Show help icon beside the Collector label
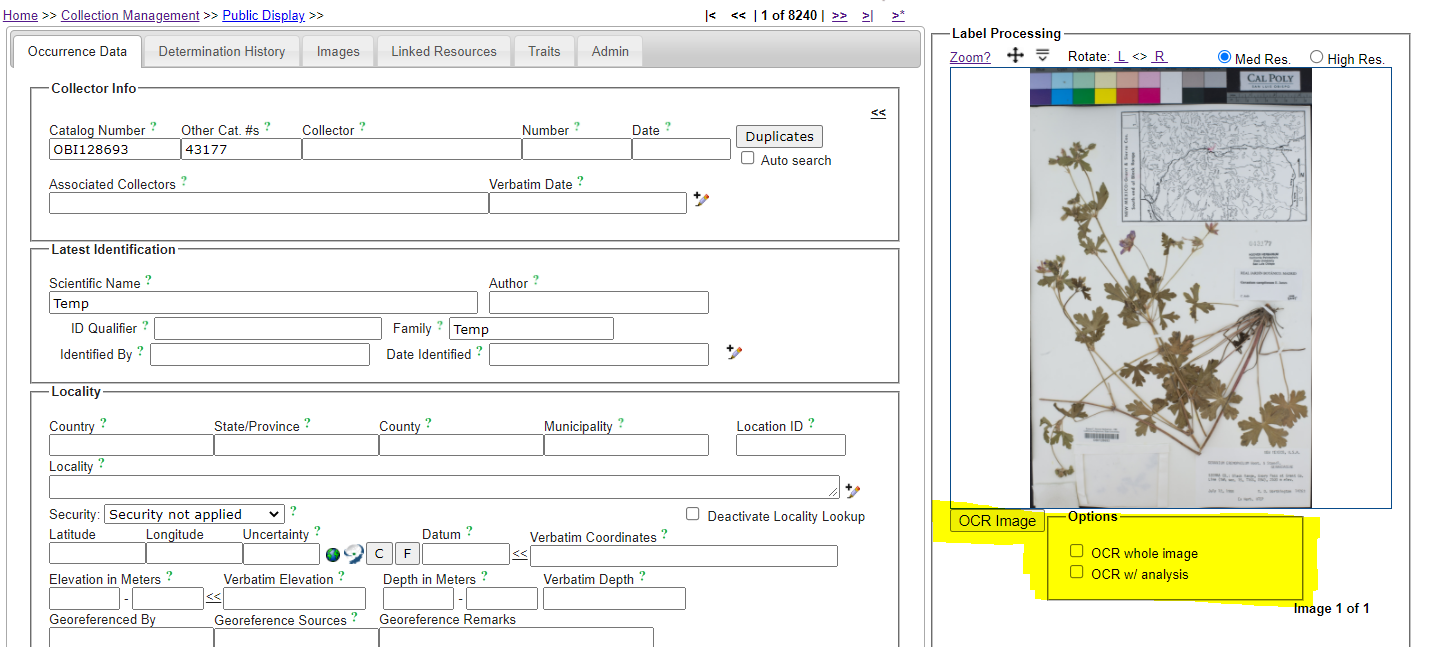 click(362, 128)
